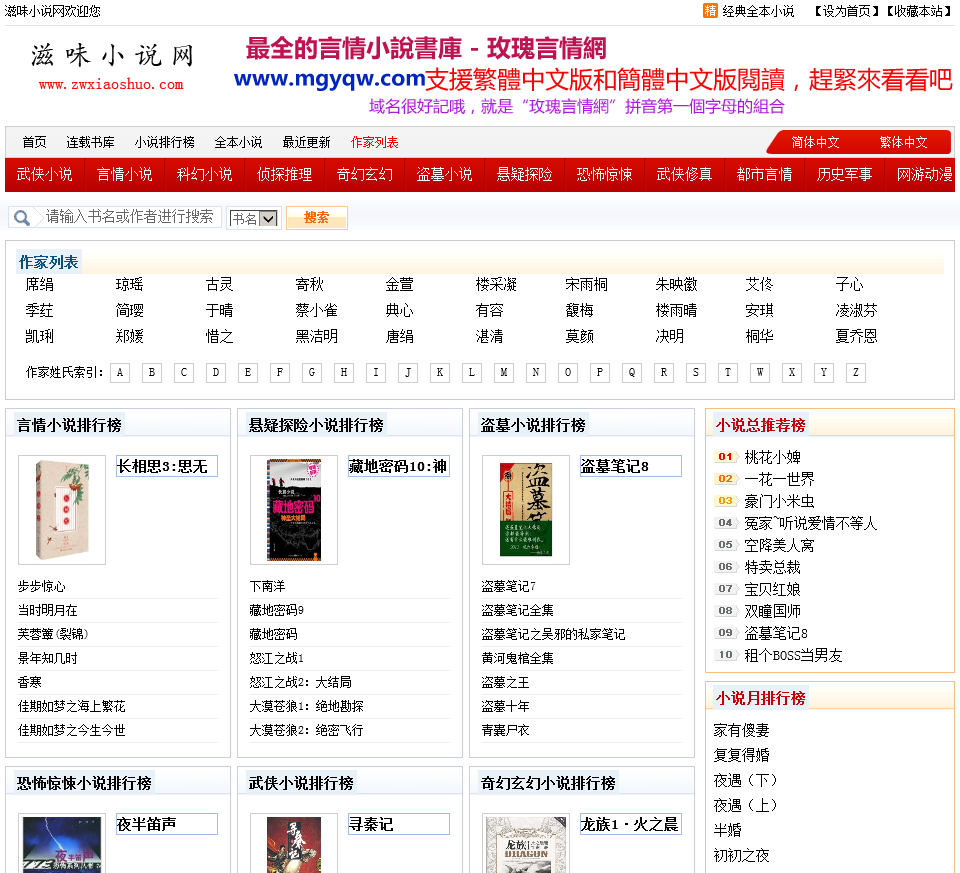
Task: Open 家有傻妻 in monthly ranking
Action: (741, 730)
